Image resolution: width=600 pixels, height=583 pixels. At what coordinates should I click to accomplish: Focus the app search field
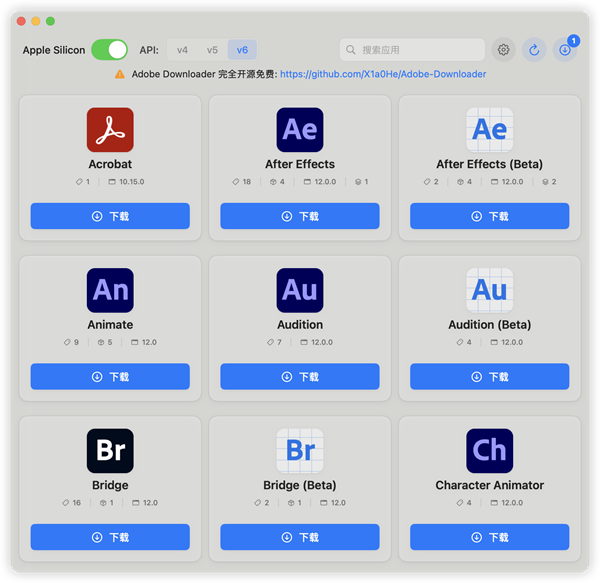coord(412,50)
